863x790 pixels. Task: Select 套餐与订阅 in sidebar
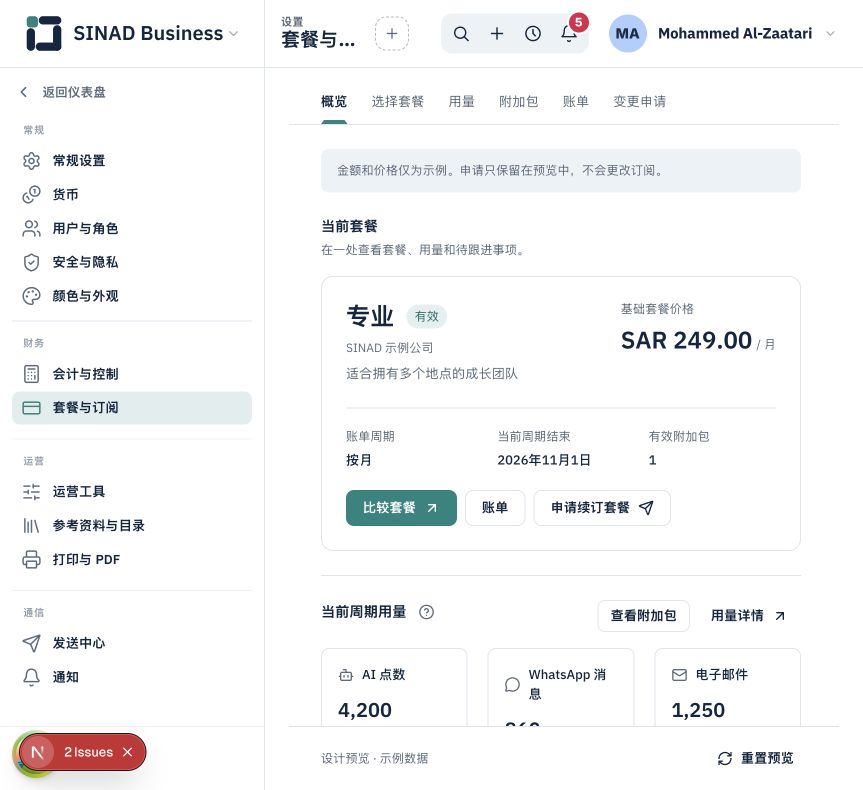pos(132,408)
